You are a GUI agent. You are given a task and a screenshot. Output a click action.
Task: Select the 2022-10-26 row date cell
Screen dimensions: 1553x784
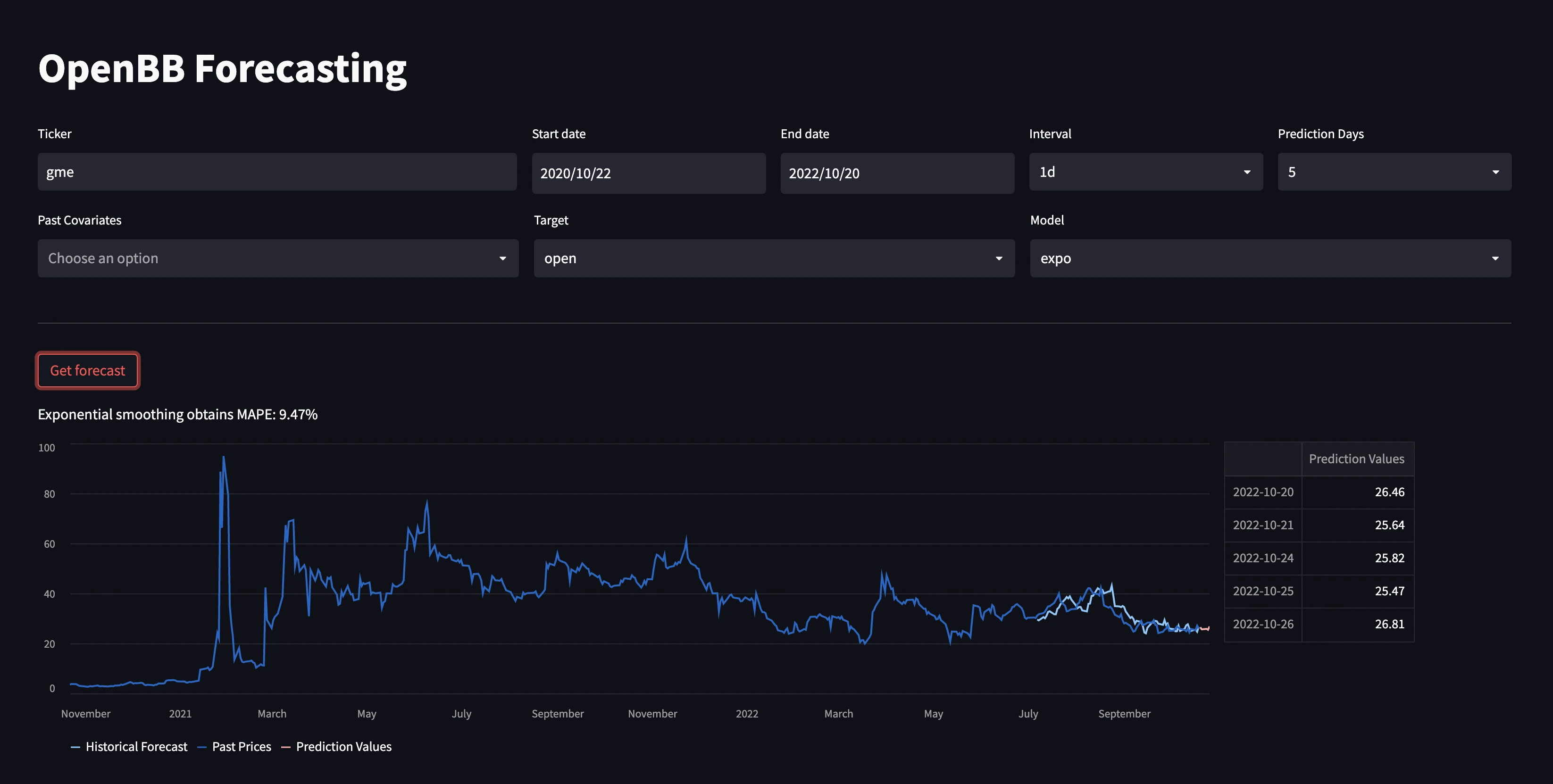click(x=1263, y=624)
